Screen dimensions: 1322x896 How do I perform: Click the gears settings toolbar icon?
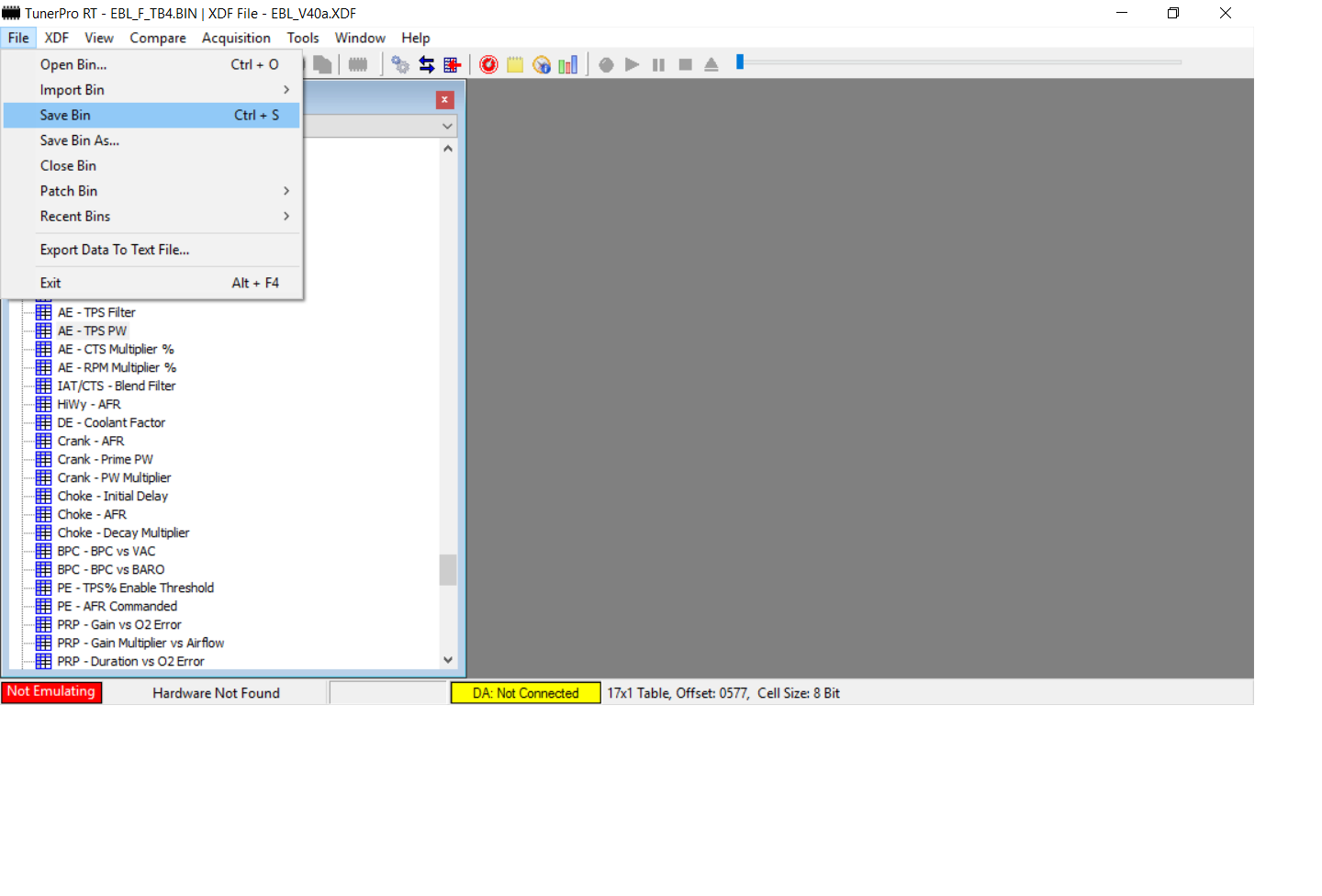[400, 64]
